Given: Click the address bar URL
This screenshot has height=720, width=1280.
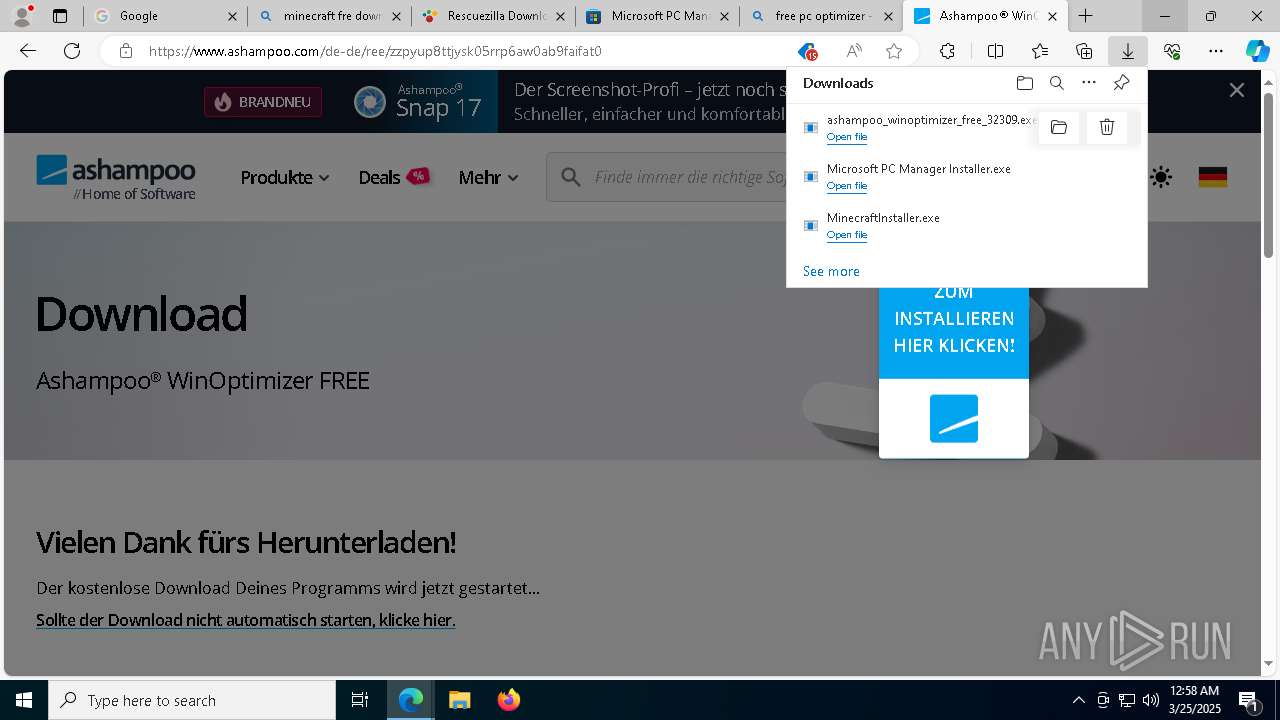Looking at the screenshot, I should click(x=375, y=51).
